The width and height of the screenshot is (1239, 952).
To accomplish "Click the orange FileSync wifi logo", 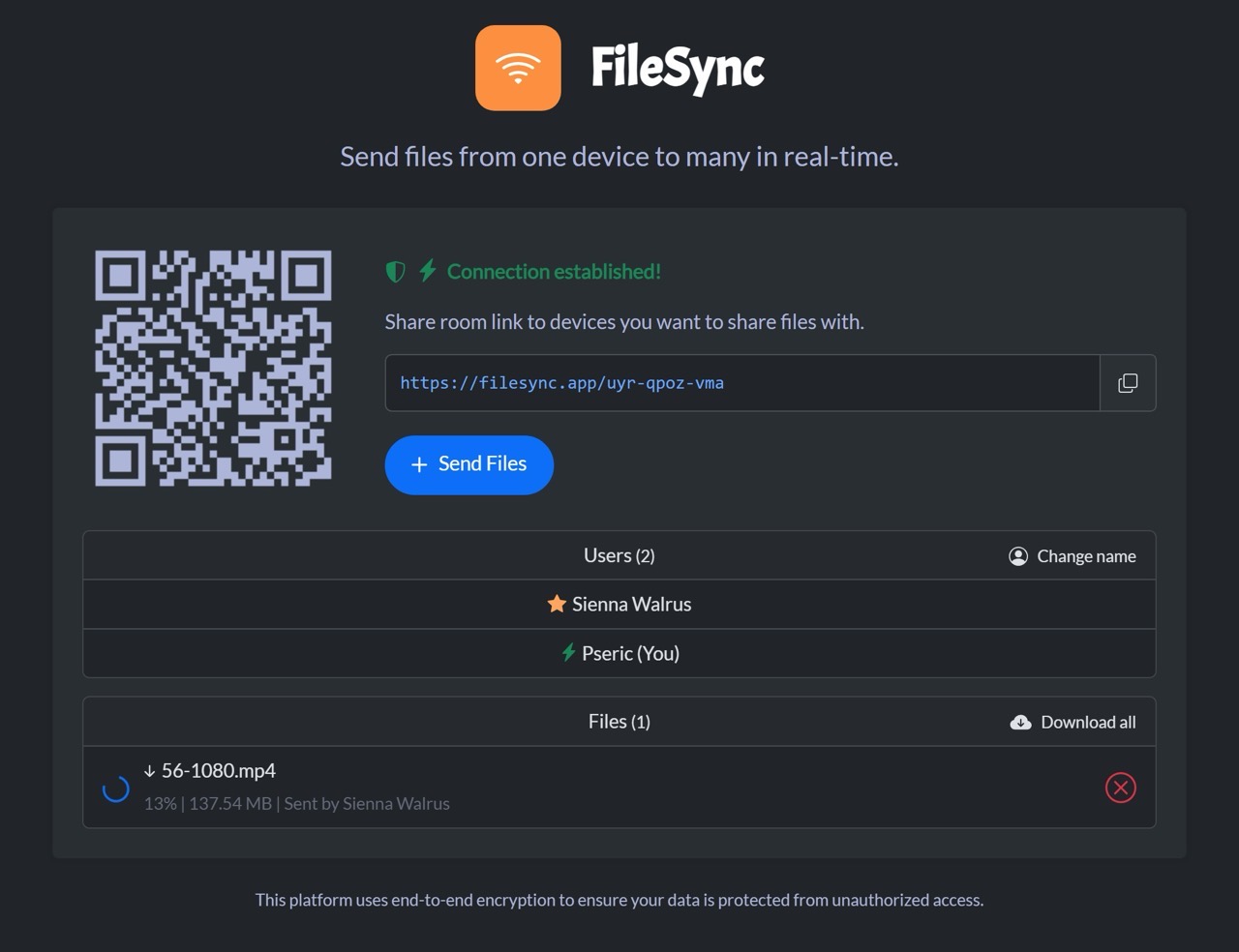I will [x=518, y=68].
